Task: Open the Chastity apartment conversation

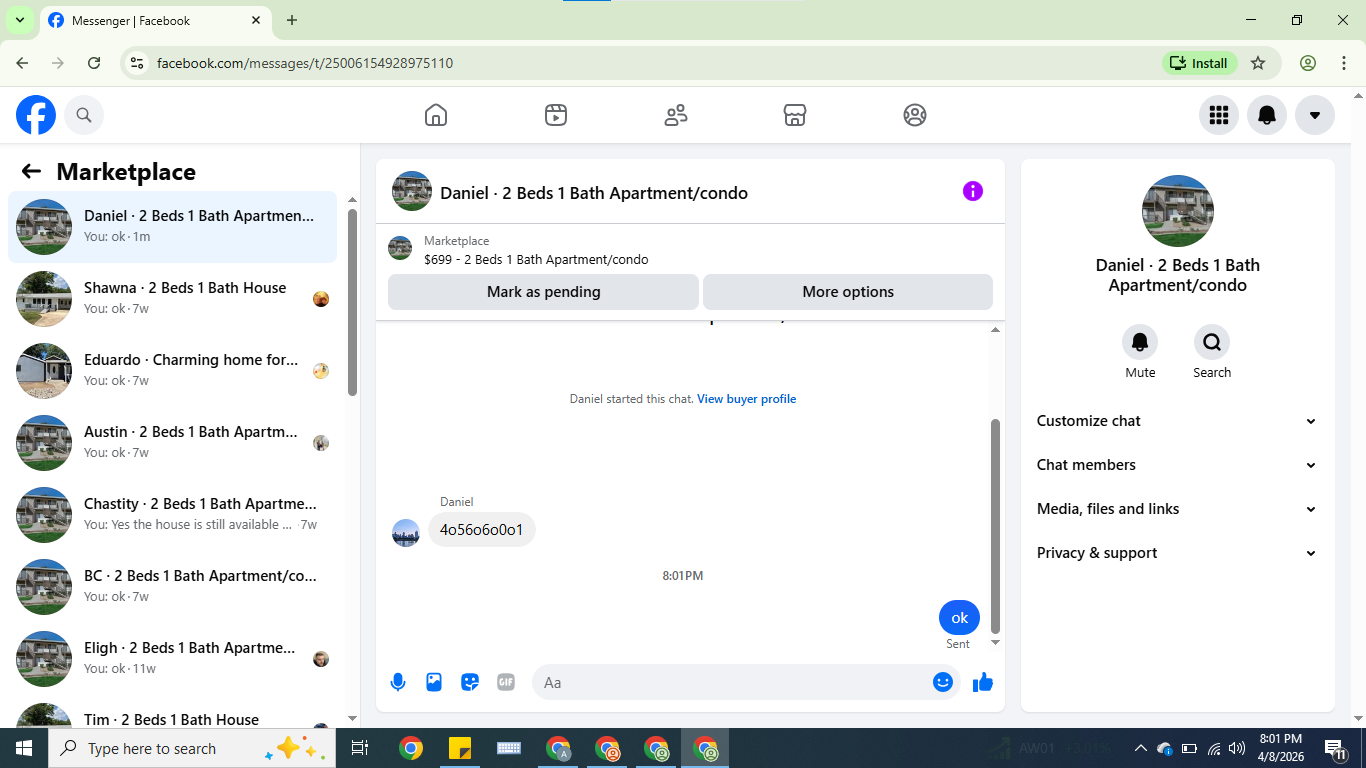Action: tap(173, 515)
